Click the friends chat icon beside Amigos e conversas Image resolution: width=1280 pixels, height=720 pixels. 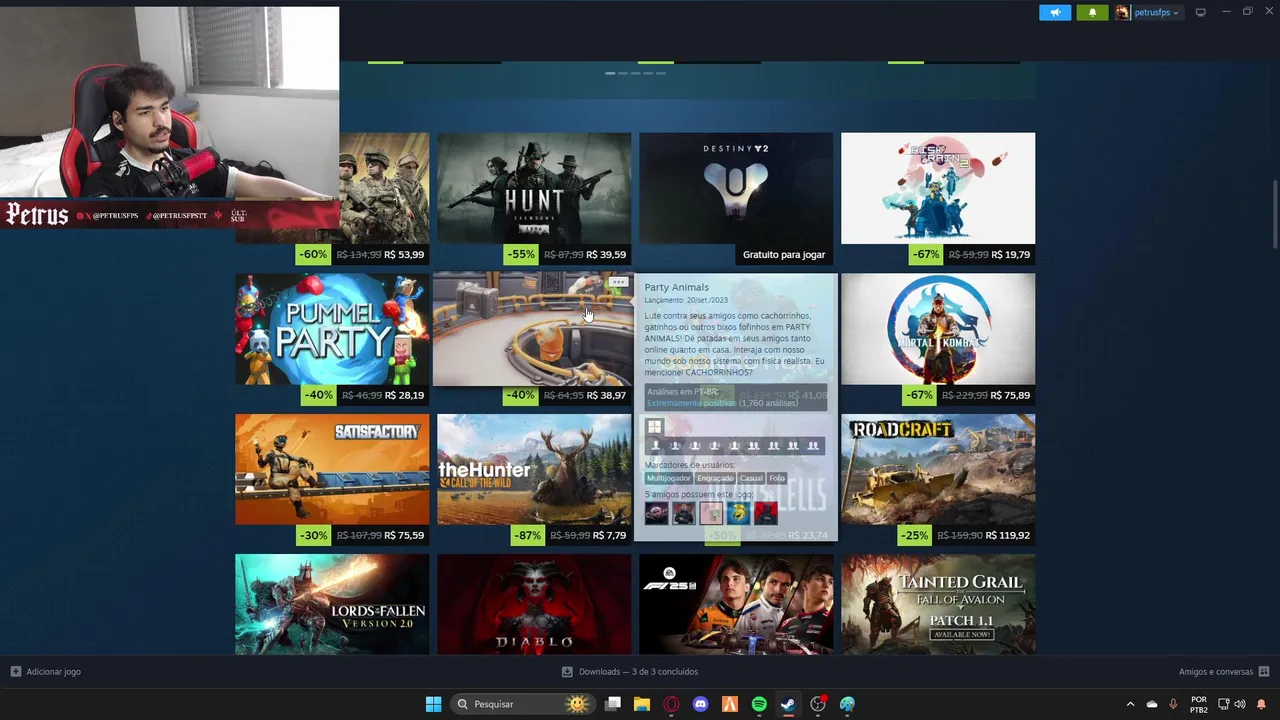click(1264, 672)
